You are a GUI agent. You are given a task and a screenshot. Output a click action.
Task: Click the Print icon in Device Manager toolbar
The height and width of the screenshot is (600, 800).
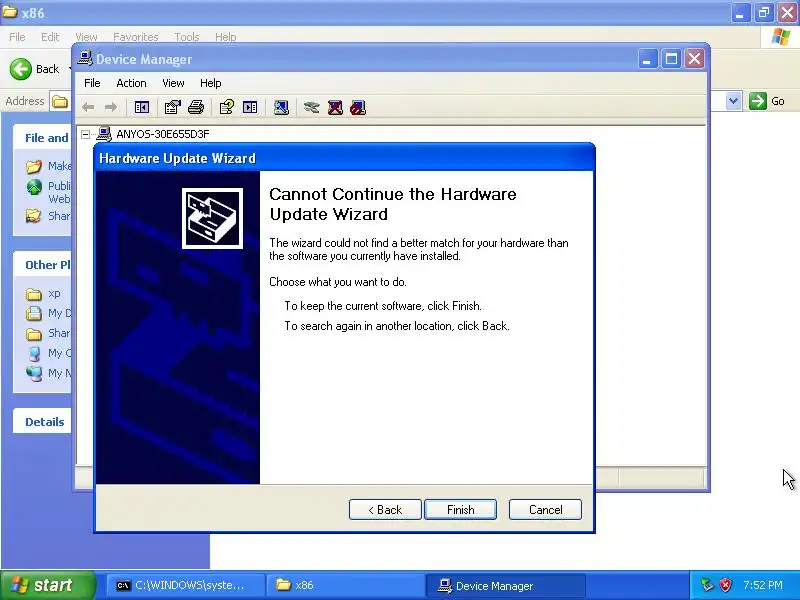click(196, 107)
